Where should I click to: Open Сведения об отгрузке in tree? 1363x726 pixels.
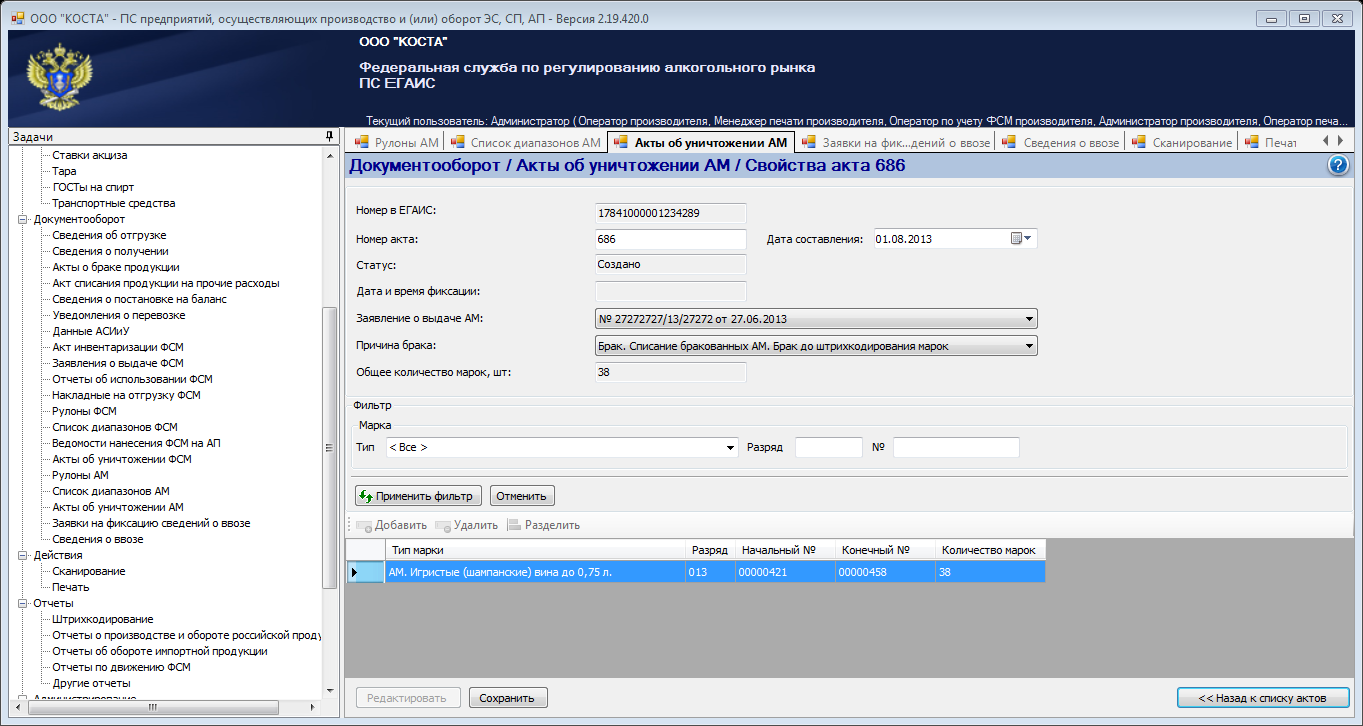[109, 235]
